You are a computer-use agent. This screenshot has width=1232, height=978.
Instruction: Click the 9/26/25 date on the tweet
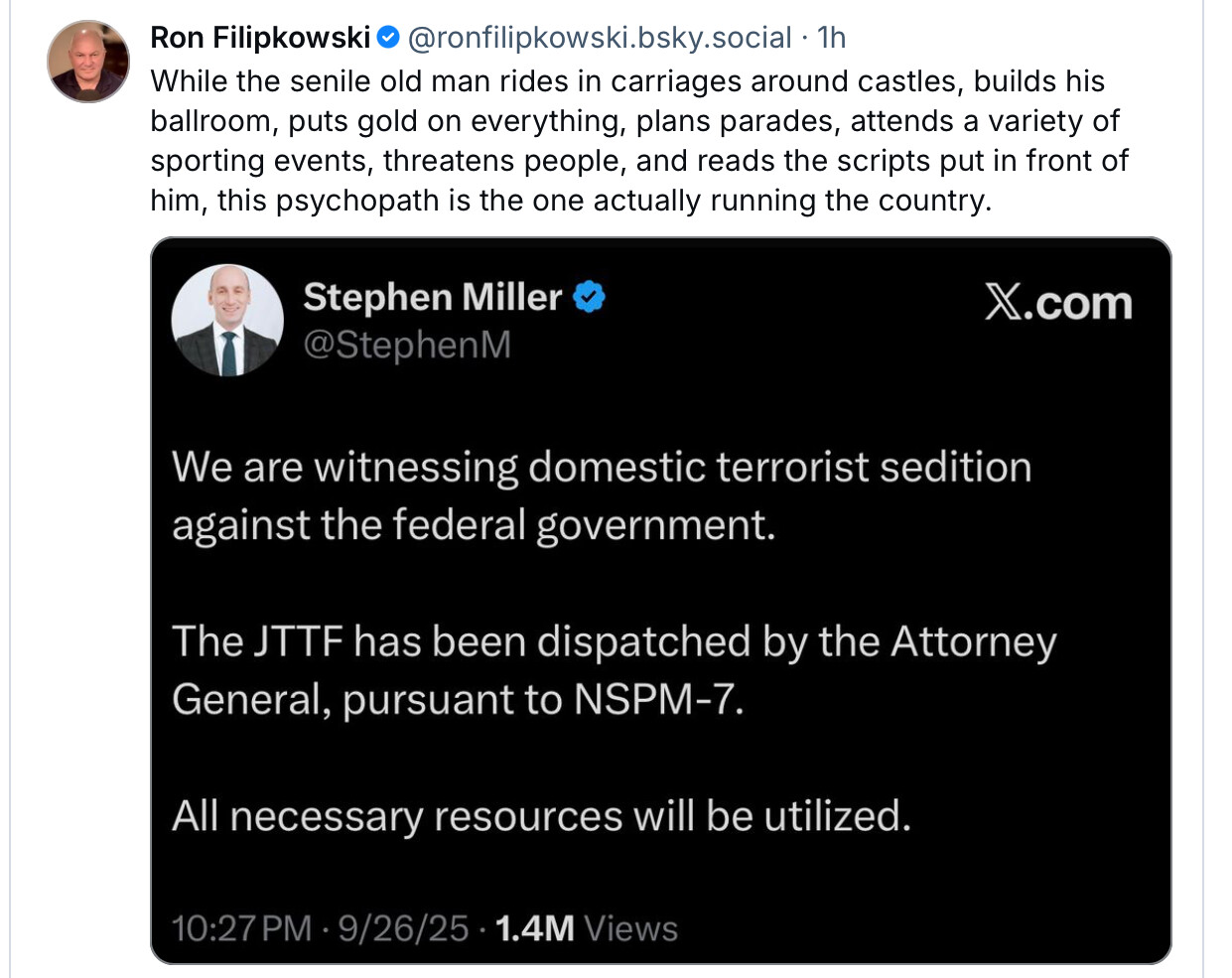(403, 928)
